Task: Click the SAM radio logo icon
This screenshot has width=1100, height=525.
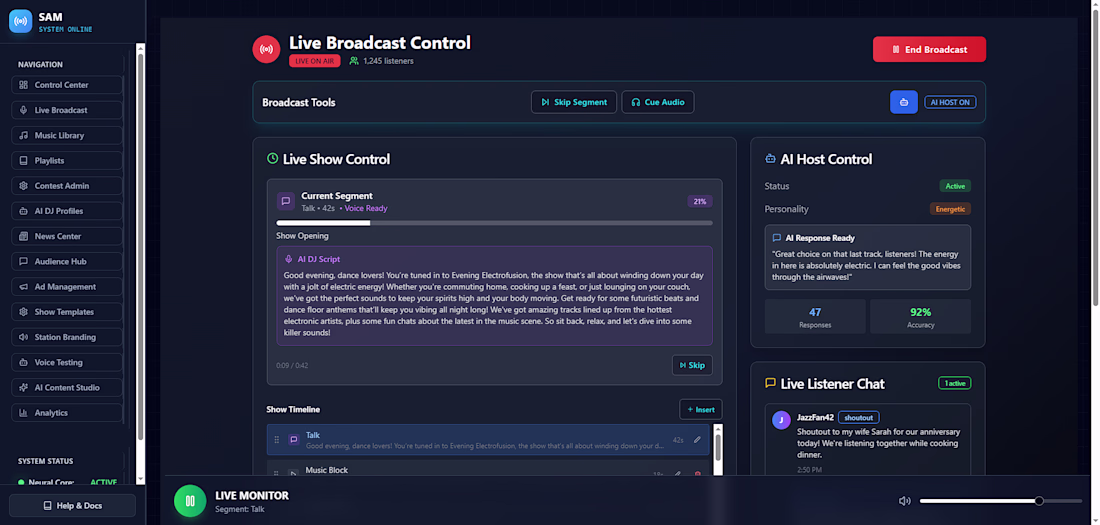Action: point(20,21)
